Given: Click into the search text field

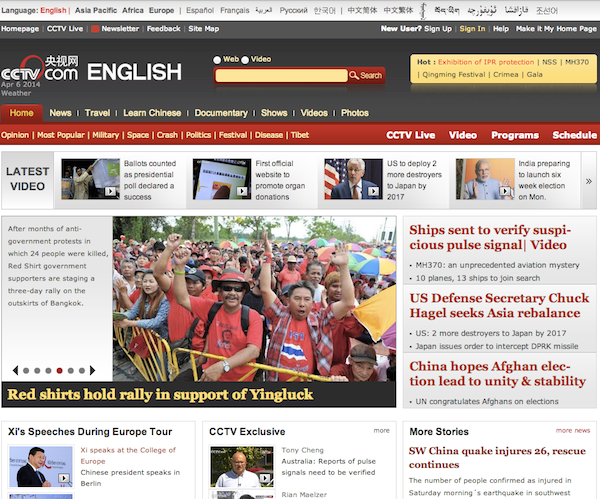Looking at the screenshot, I should [280, 75].
